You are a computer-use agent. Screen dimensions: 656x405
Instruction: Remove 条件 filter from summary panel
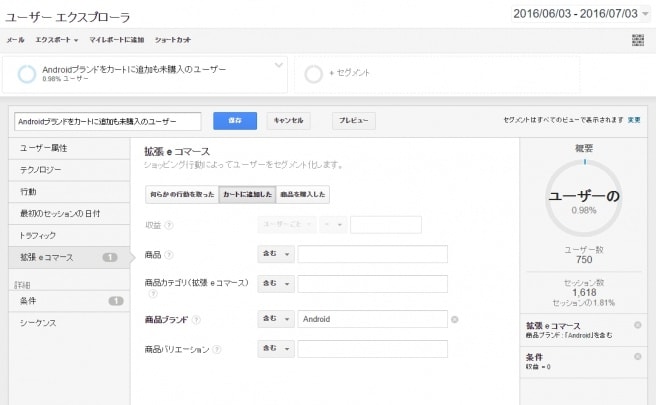pos(637,356)
